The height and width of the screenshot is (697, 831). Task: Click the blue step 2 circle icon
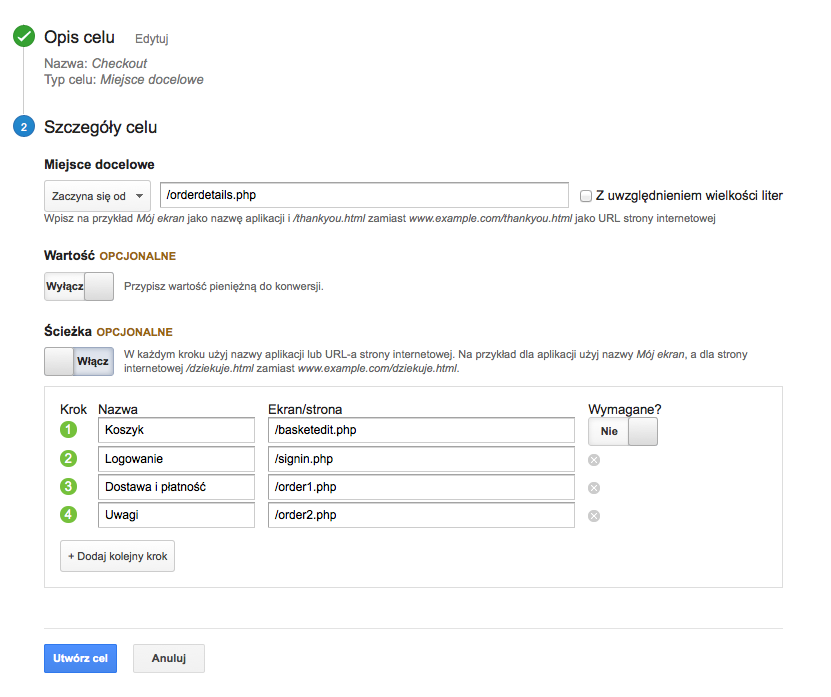pyautogui.click(x=23, y=127)
